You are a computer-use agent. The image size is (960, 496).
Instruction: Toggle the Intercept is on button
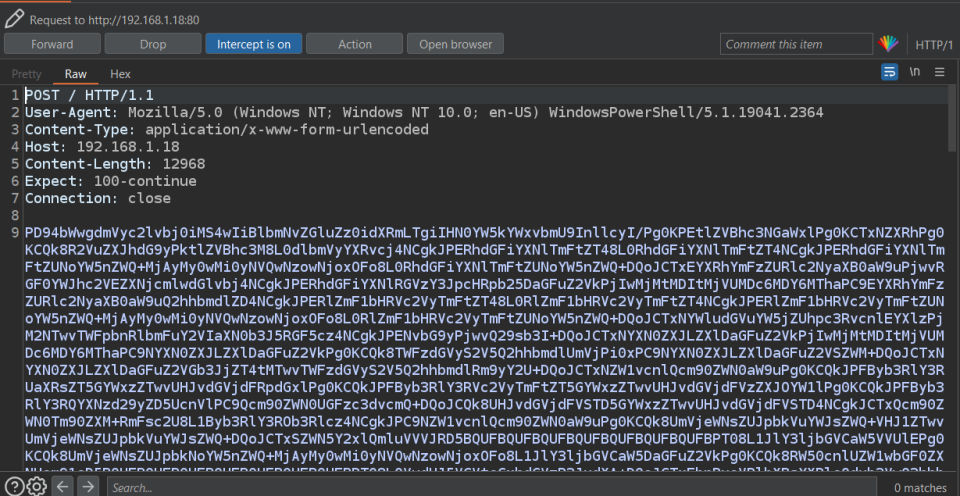point(253,44)
